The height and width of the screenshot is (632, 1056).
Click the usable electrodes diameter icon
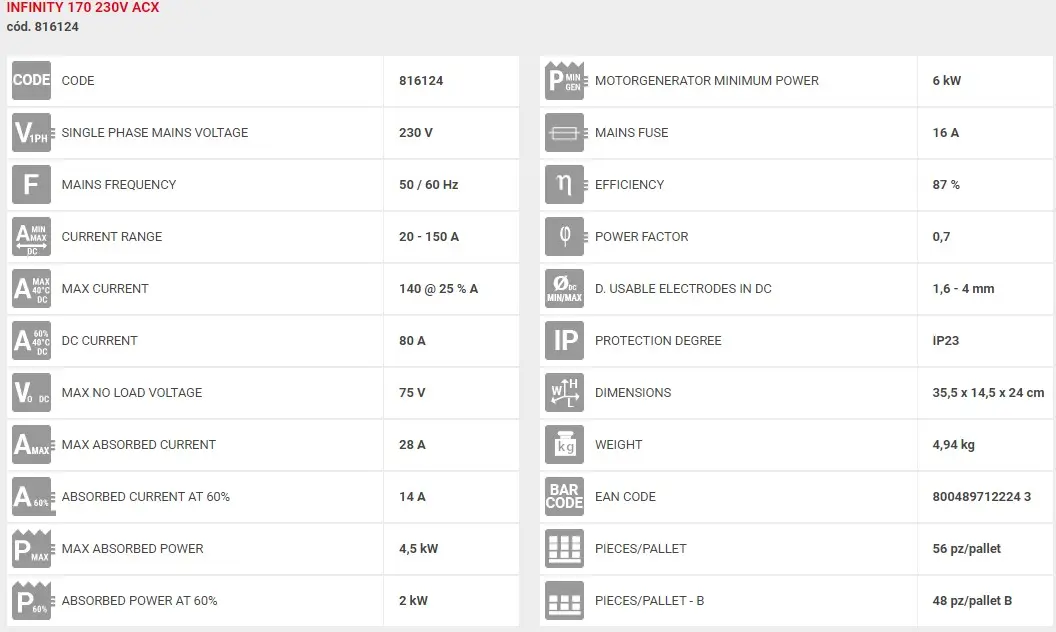pos(564,288)
